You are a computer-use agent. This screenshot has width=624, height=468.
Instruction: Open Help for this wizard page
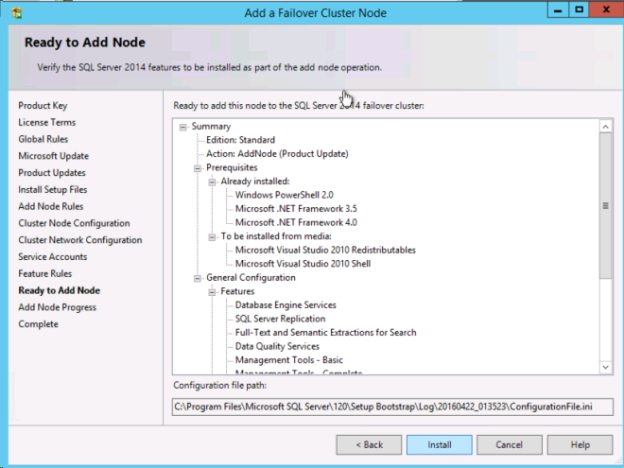(580, 445)
